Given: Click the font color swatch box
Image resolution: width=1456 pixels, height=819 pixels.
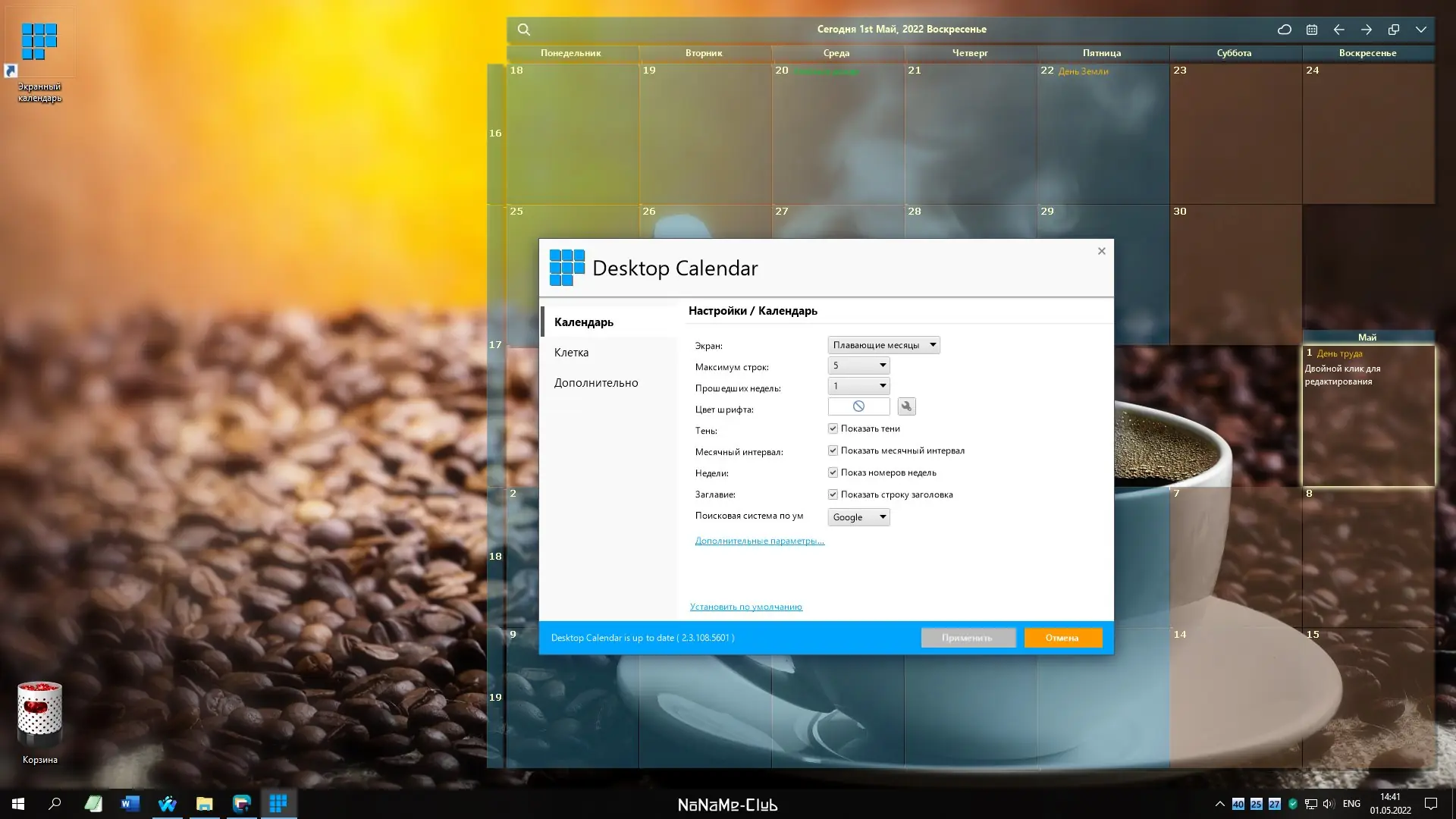Looking at the screenshot, I should pos(858,406).
